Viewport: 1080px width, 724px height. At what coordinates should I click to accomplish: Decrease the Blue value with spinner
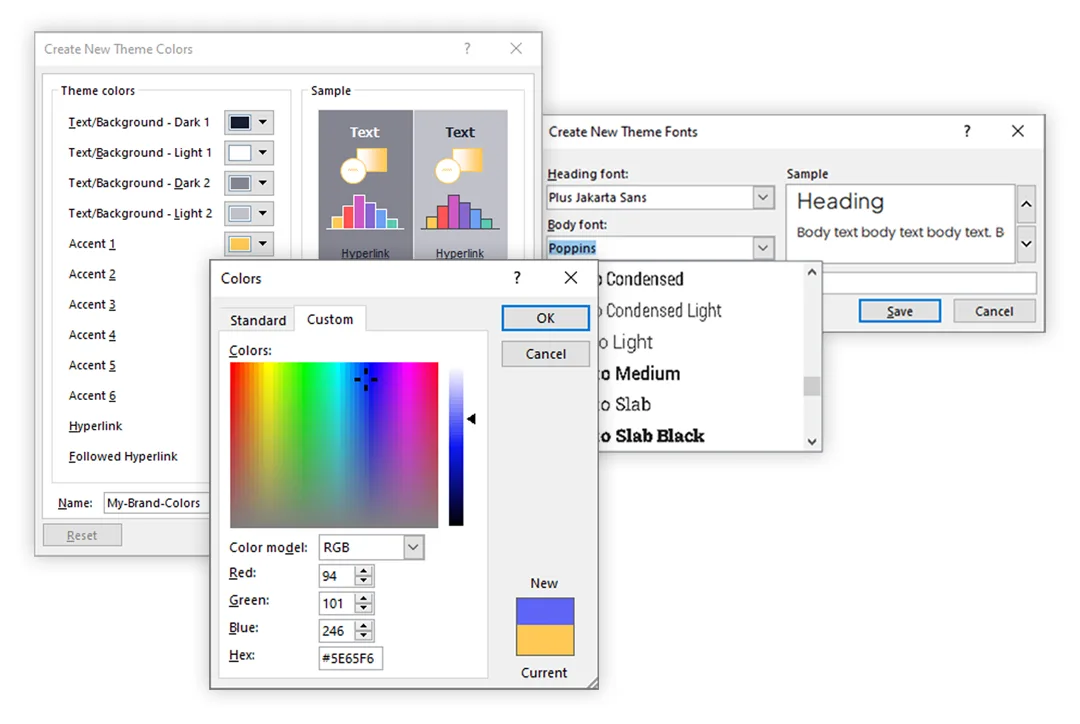(364, 635)
